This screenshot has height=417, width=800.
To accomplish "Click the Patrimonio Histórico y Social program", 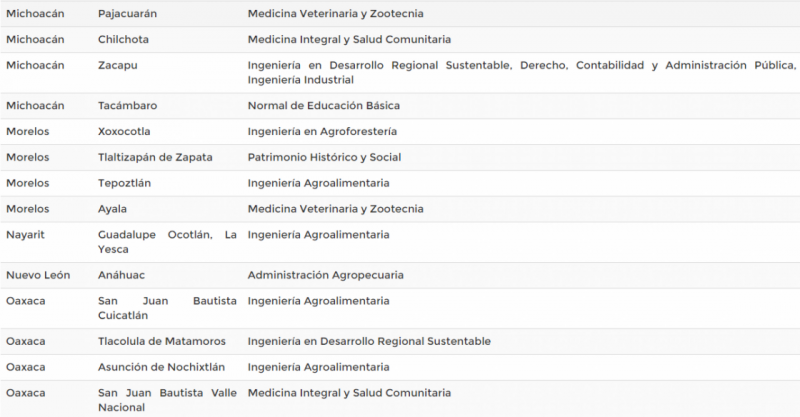I will [x=324, y=157].
